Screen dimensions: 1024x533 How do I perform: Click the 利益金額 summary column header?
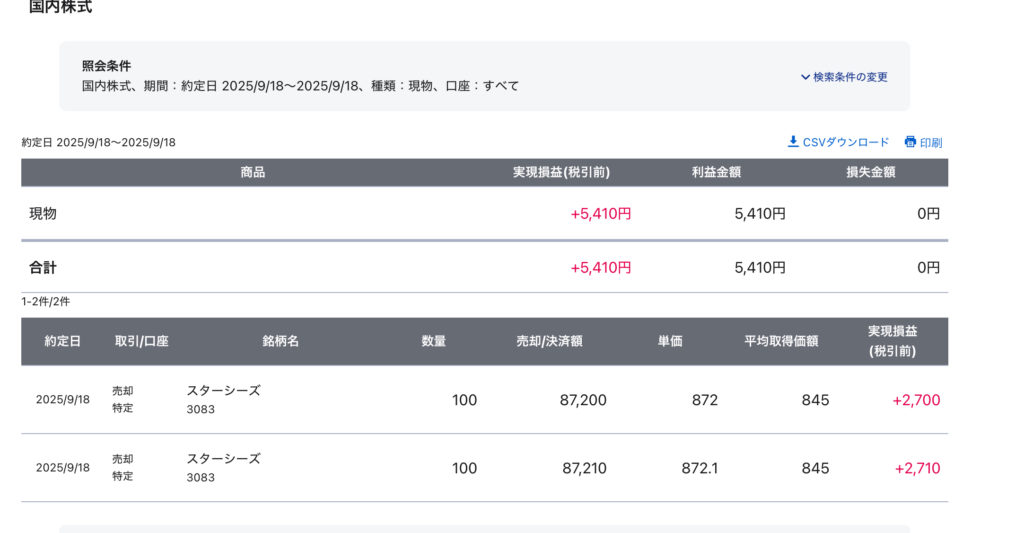tap(716, 172)
